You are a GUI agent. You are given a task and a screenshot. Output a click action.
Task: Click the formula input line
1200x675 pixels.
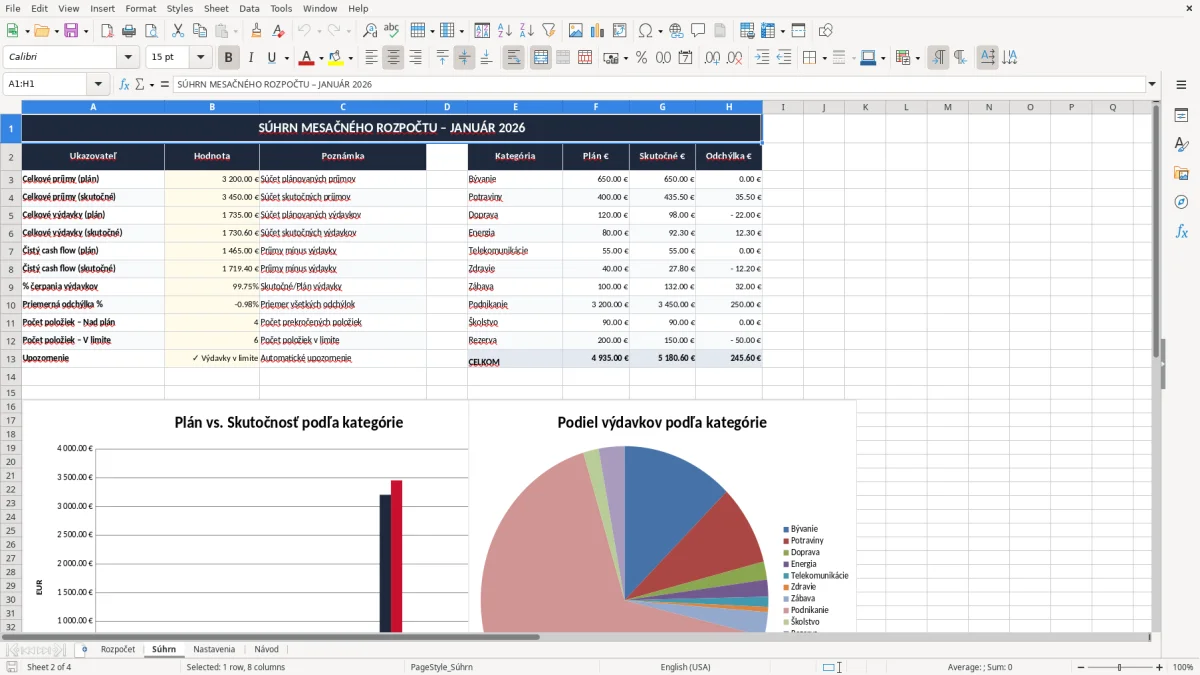point(658,84)
